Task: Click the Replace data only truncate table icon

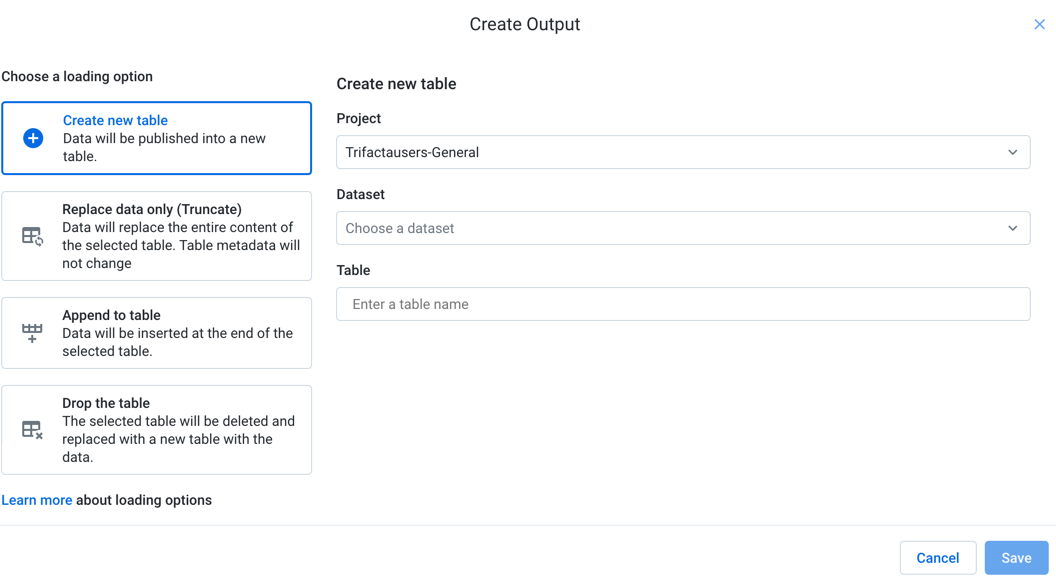Action: click(x=32, y=237)
